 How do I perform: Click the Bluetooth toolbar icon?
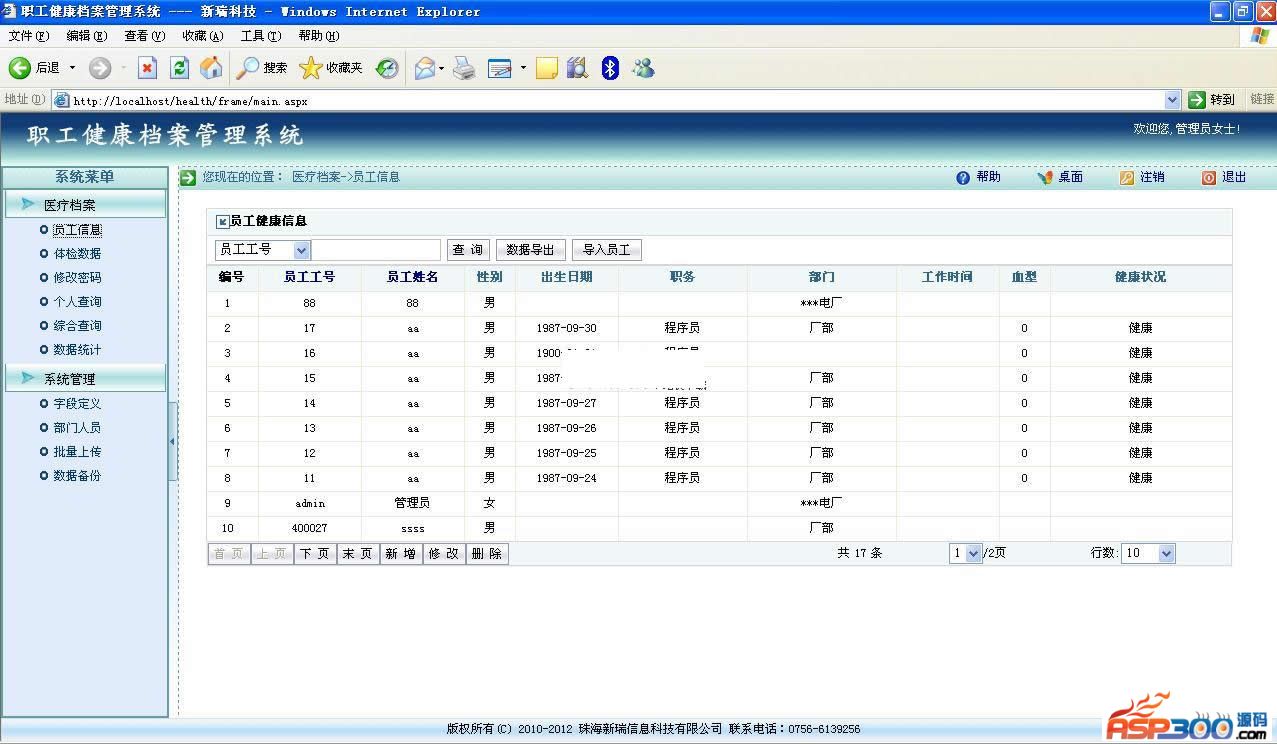610,68
